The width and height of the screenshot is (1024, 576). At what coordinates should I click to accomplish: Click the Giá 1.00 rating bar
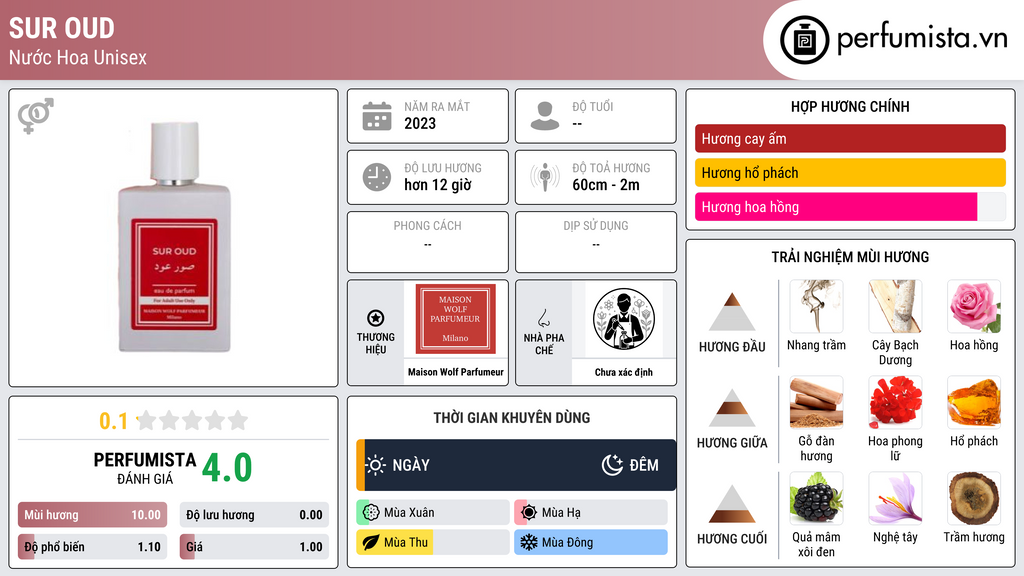click(254, 547)
